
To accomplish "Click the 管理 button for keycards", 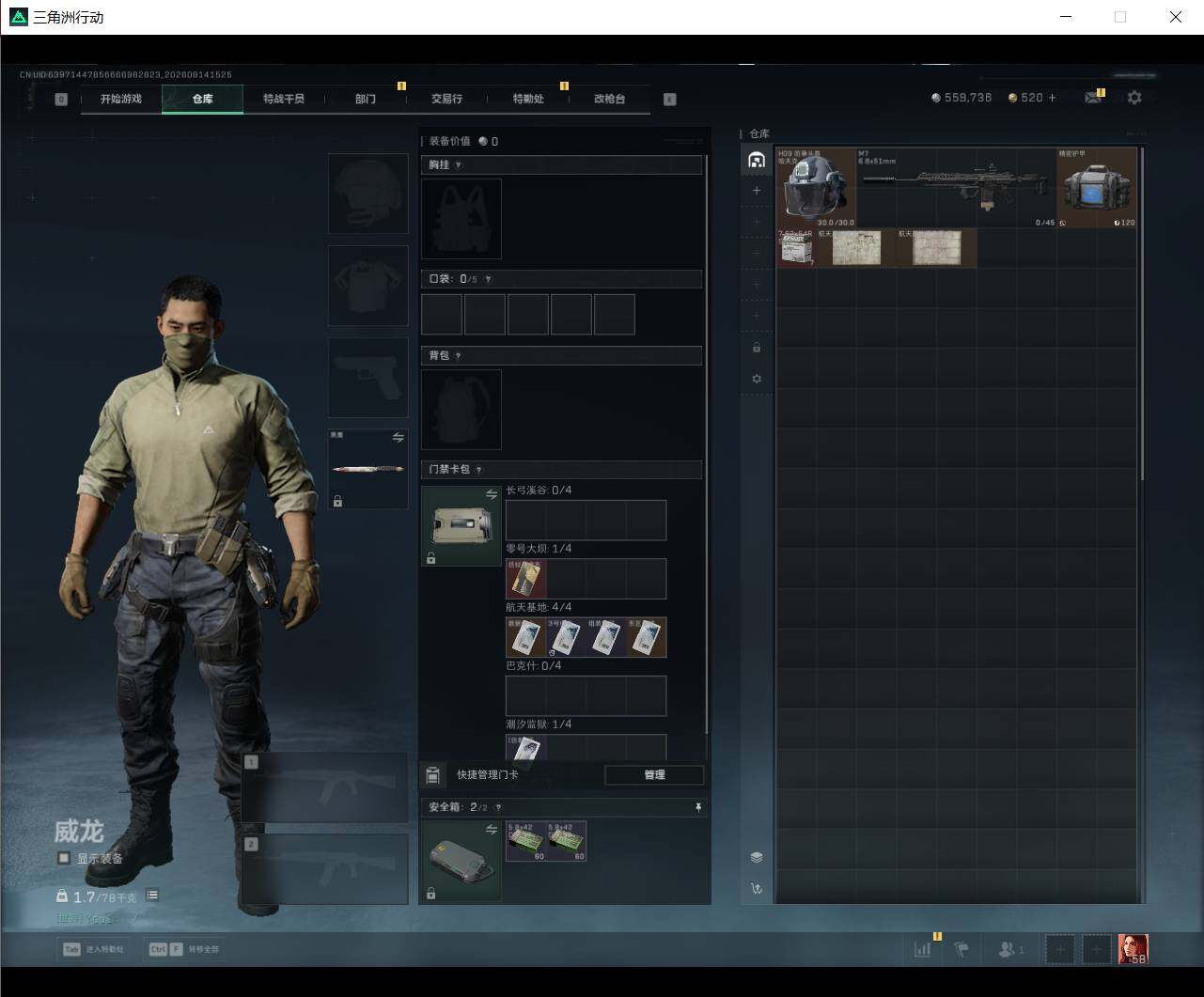I will 654,775.
